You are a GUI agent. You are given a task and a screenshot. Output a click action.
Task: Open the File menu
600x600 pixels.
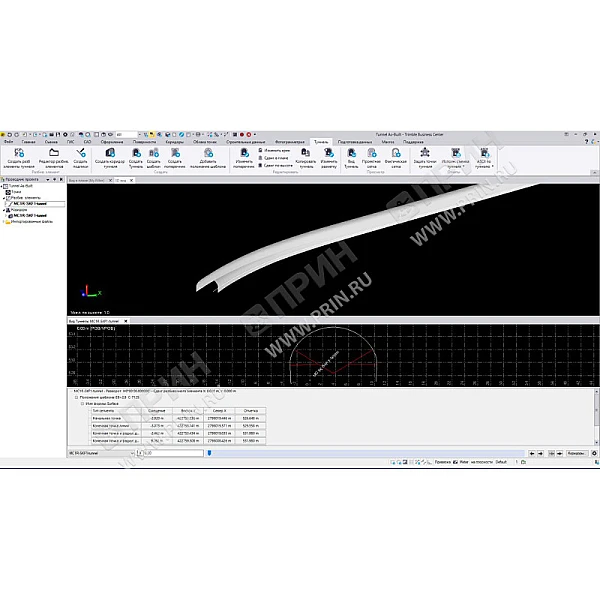[8, 143]
